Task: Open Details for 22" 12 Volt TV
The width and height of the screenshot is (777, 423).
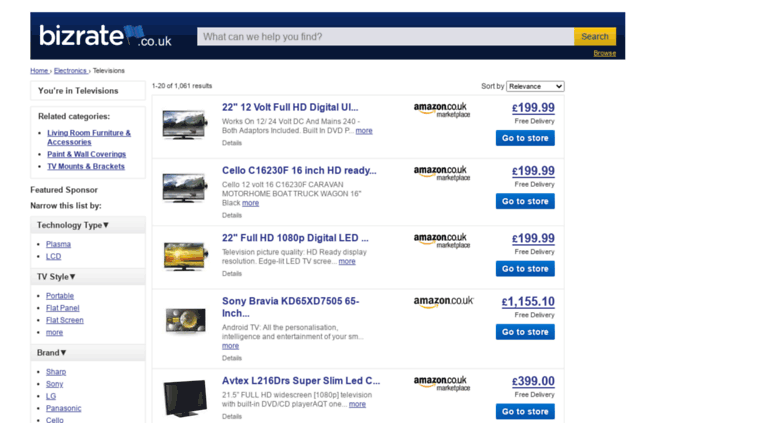Action: point(232,143)
